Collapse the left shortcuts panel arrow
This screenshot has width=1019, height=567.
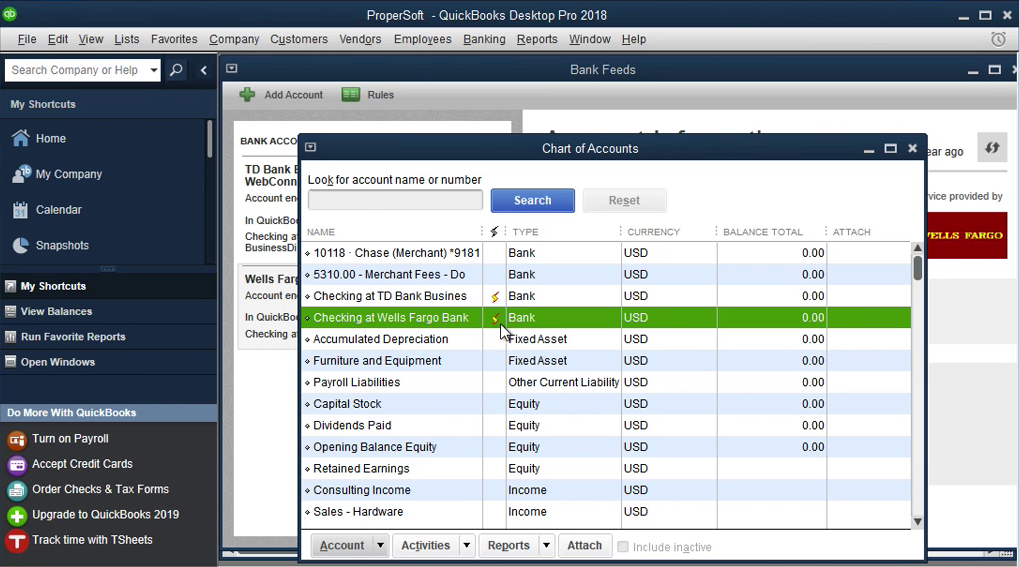pos(203,70)
